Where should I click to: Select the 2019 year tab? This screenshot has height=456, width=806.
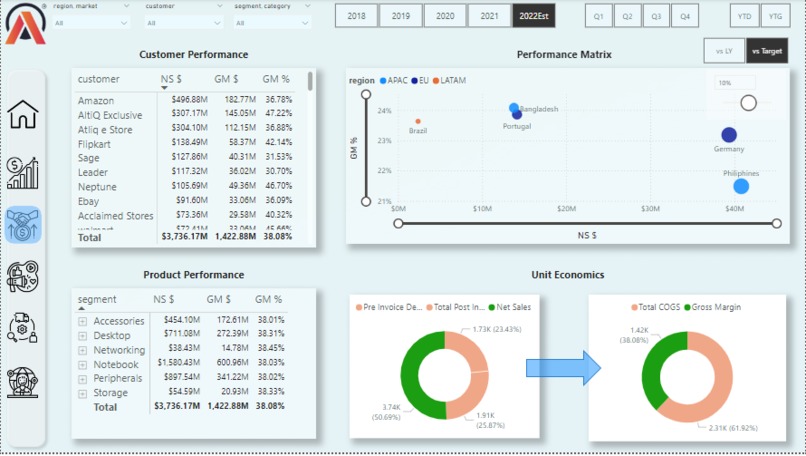pos(400,16)
